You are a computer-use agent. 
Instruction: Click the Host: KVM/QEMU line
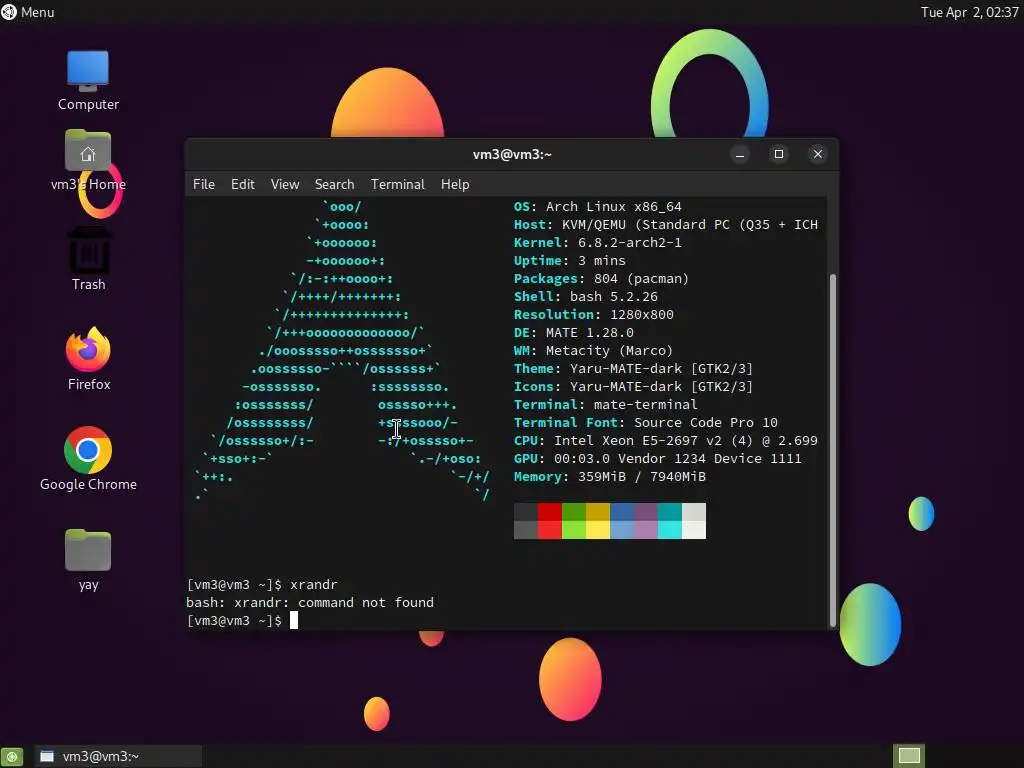point(665,225)
